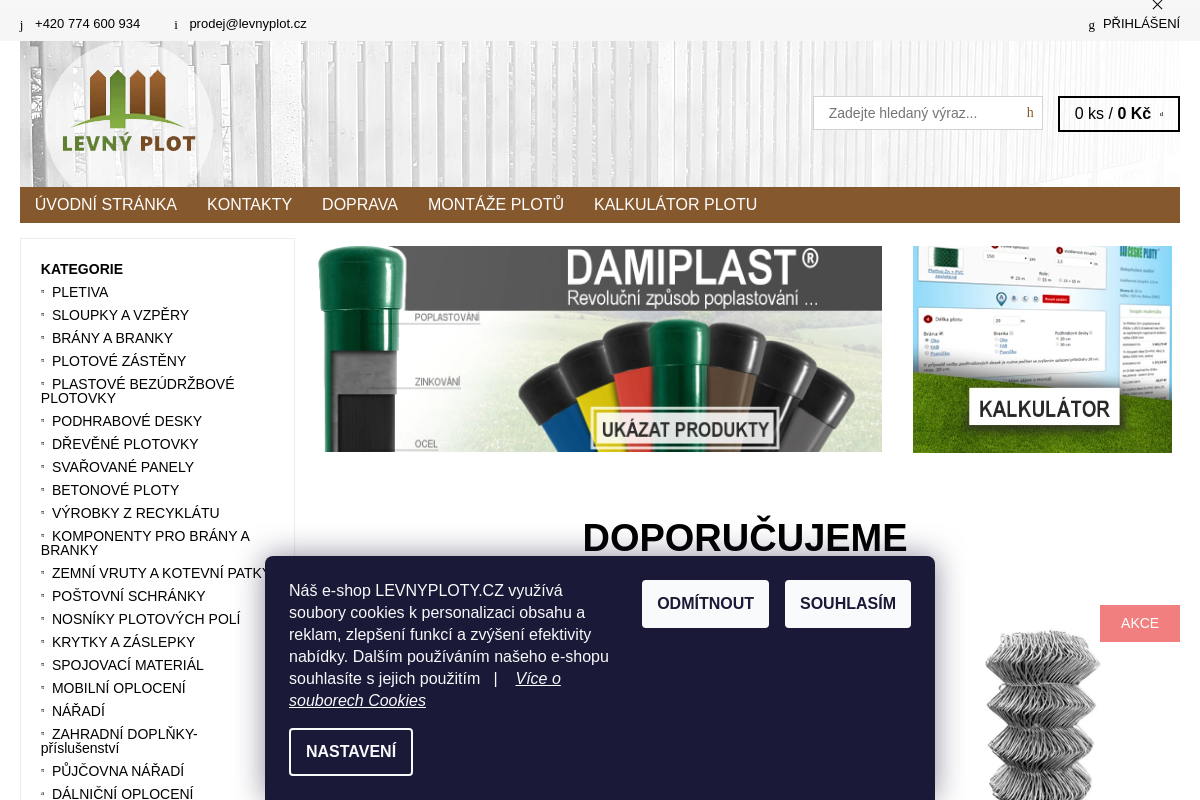Open DOPRAVA menu item
The width and height of the screenshot is (1200, 800).
[x=360, y=205]
